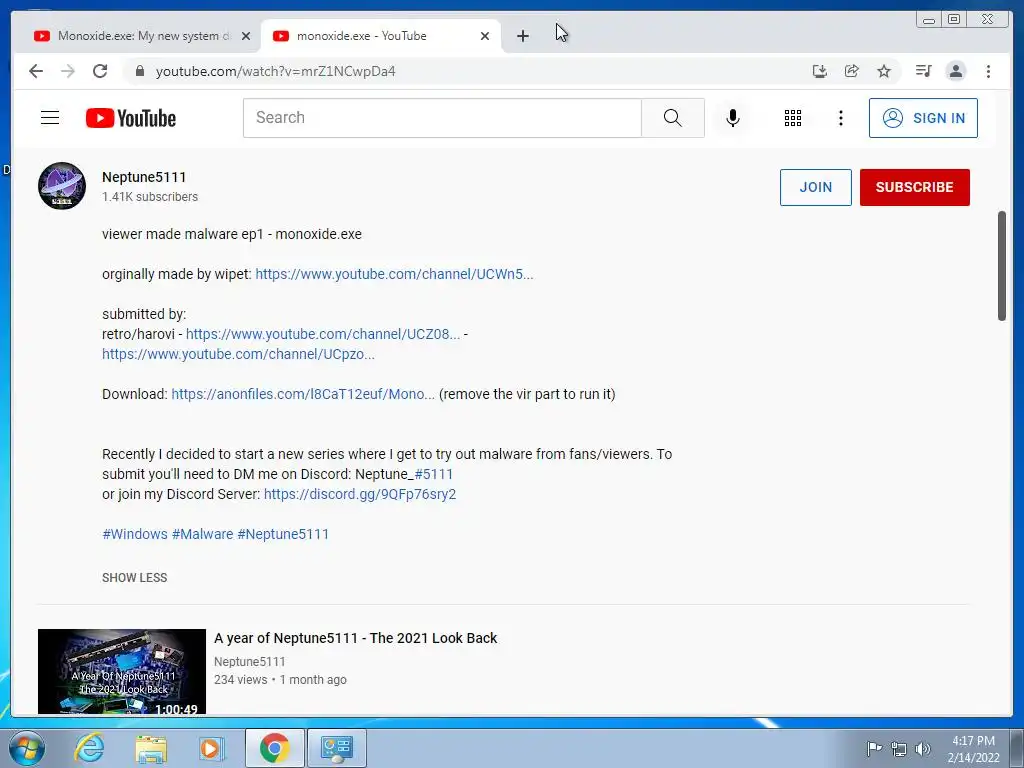Open Windows Media Player from taskbar
The height and width of the screenshot is (768, 1024).
tap(211, 748)
